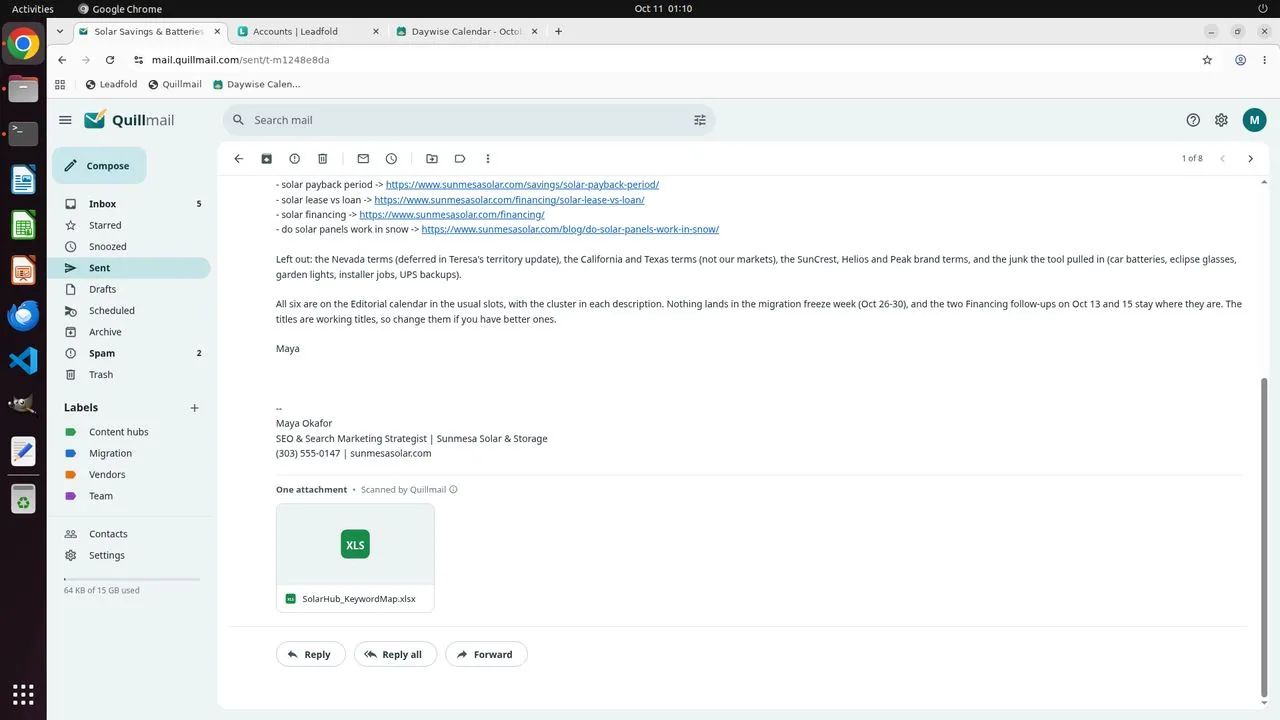1280x720 pixels.
Task: Open the Starred folder
Action: tap(129, 225)
